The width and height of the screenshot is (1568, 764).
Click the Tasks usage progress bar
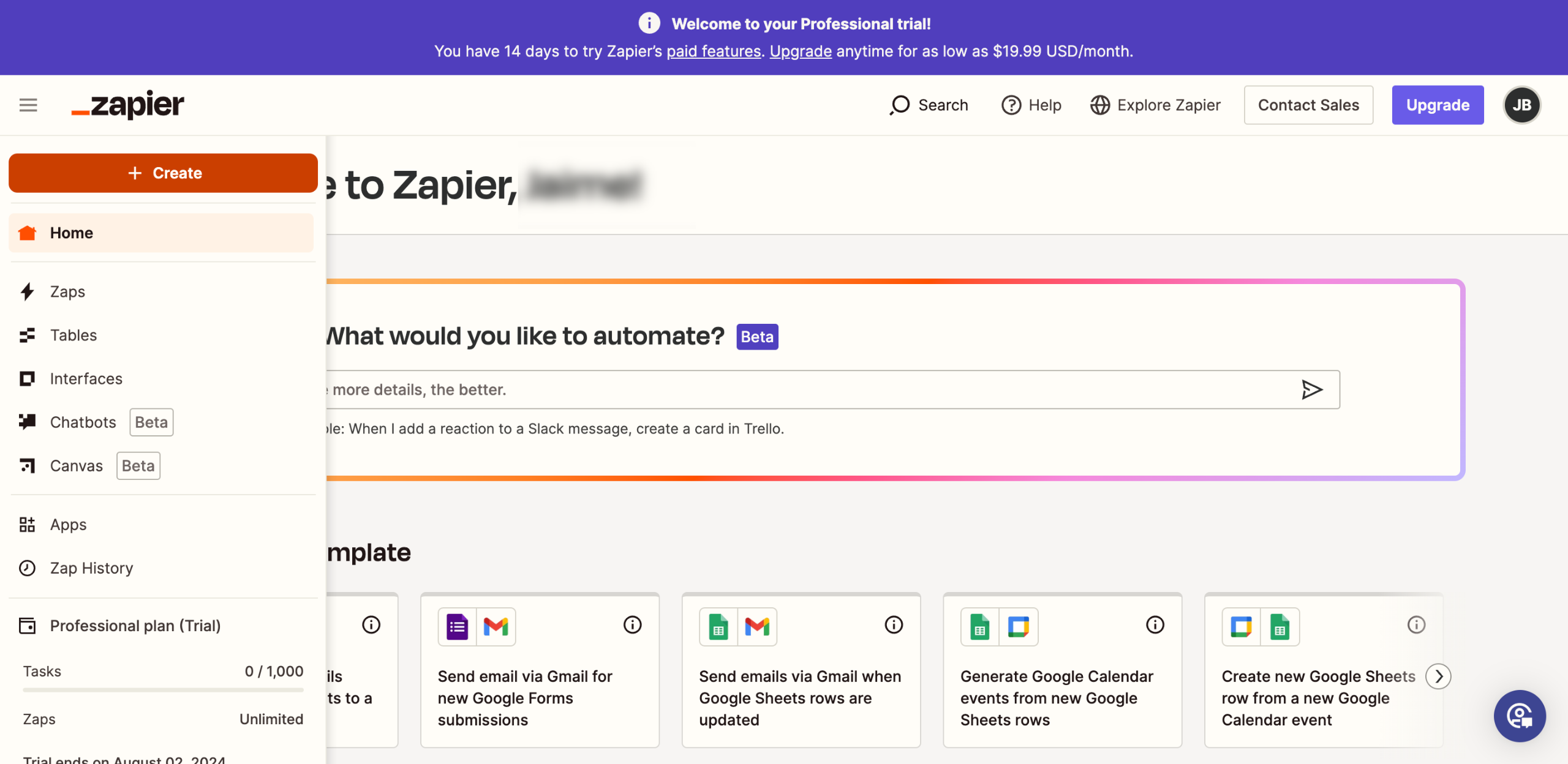(163, 690)
